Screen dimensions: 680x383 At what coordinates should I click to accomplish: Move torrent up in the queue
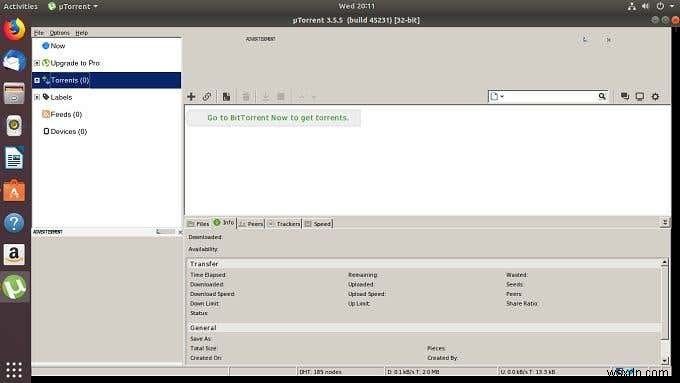pyautogui.click(x=301, y=96)
